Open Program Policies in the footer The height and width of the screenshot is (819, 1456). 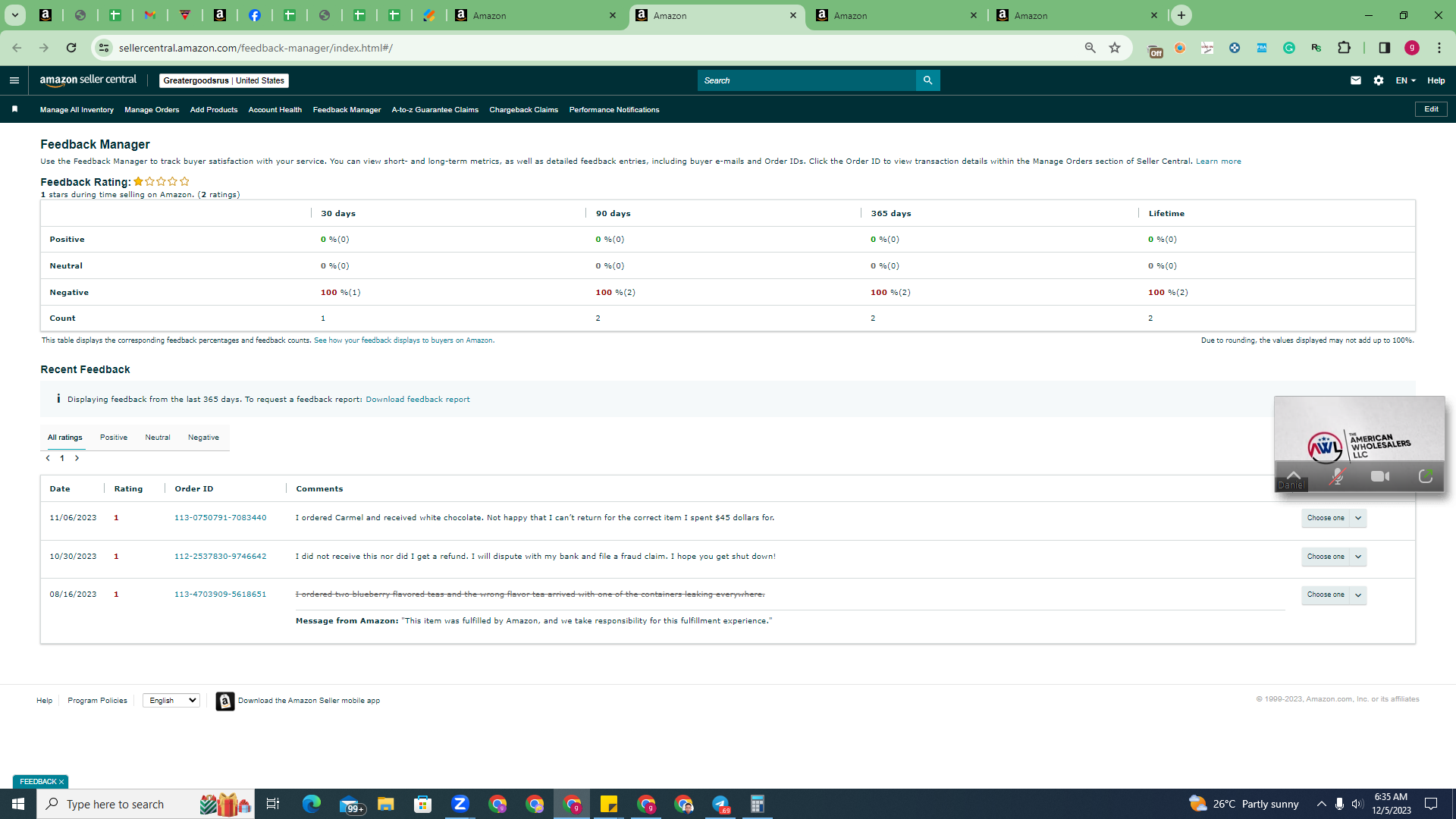point(97,701)
